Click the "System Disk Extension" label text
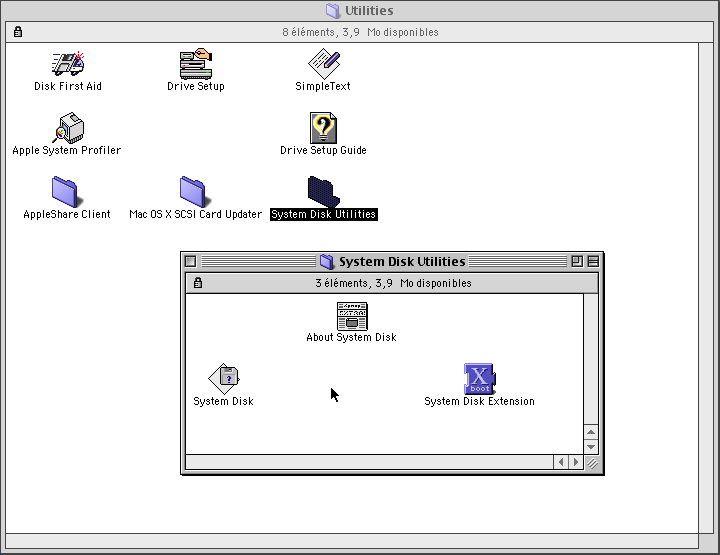720x555 pixels. [x=479, y=402]
